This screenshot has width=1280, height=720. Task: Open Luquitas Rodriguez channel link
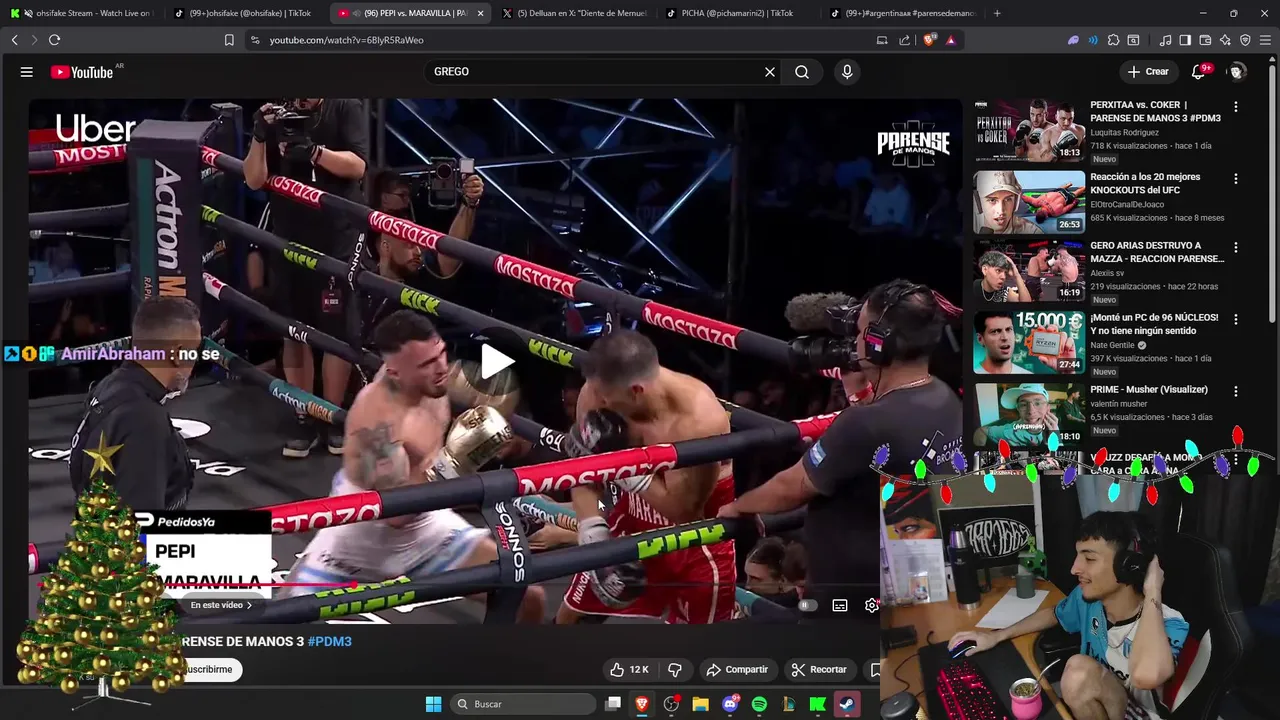pos(1124,132)
